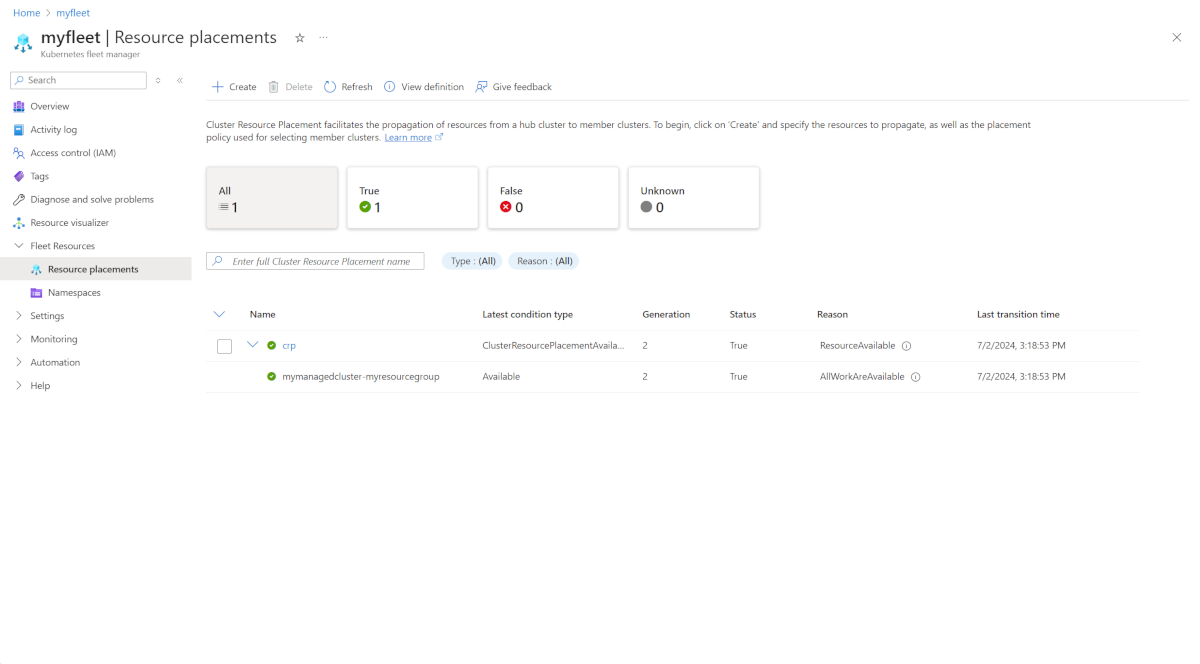Open the Type: (All) filter dropdown
This screenshot has height=664, width=1200.
pyautogui.click(x=471, y=261)
